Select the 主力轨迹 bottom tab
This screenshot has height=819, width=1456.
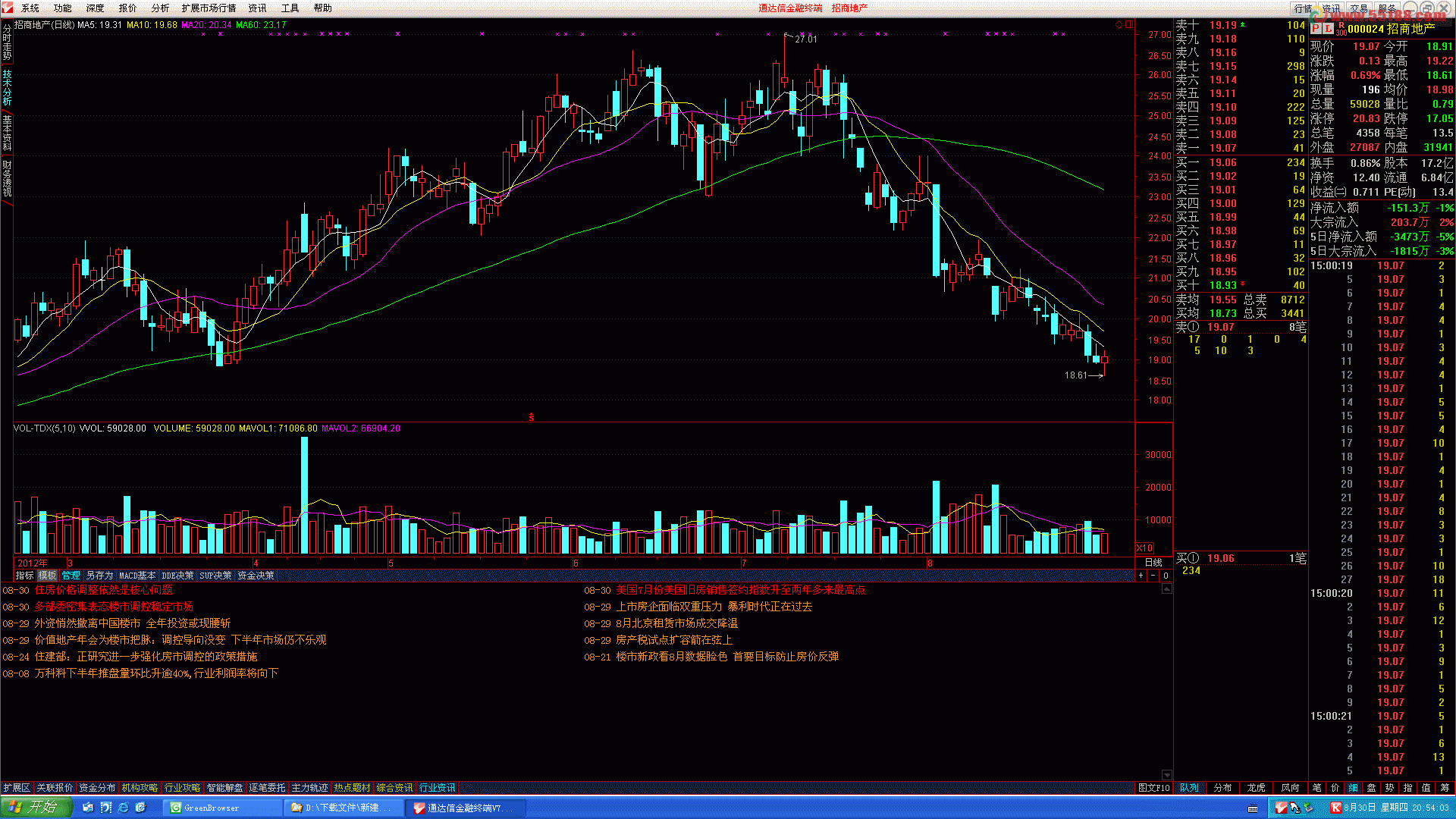point(309,788)
